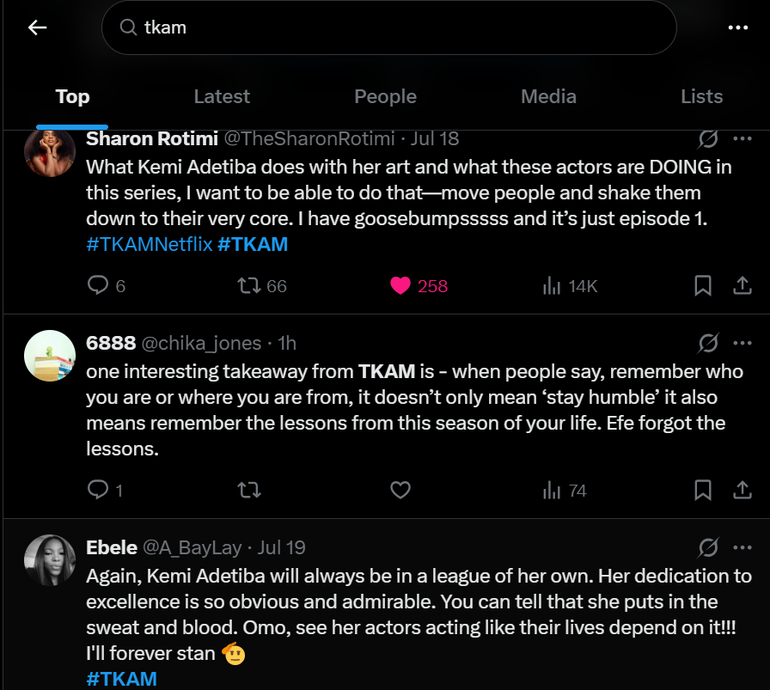This screenshot has height=690, width=770.
Task: Click the search field containing tkam
Action: tap(390, 28)
